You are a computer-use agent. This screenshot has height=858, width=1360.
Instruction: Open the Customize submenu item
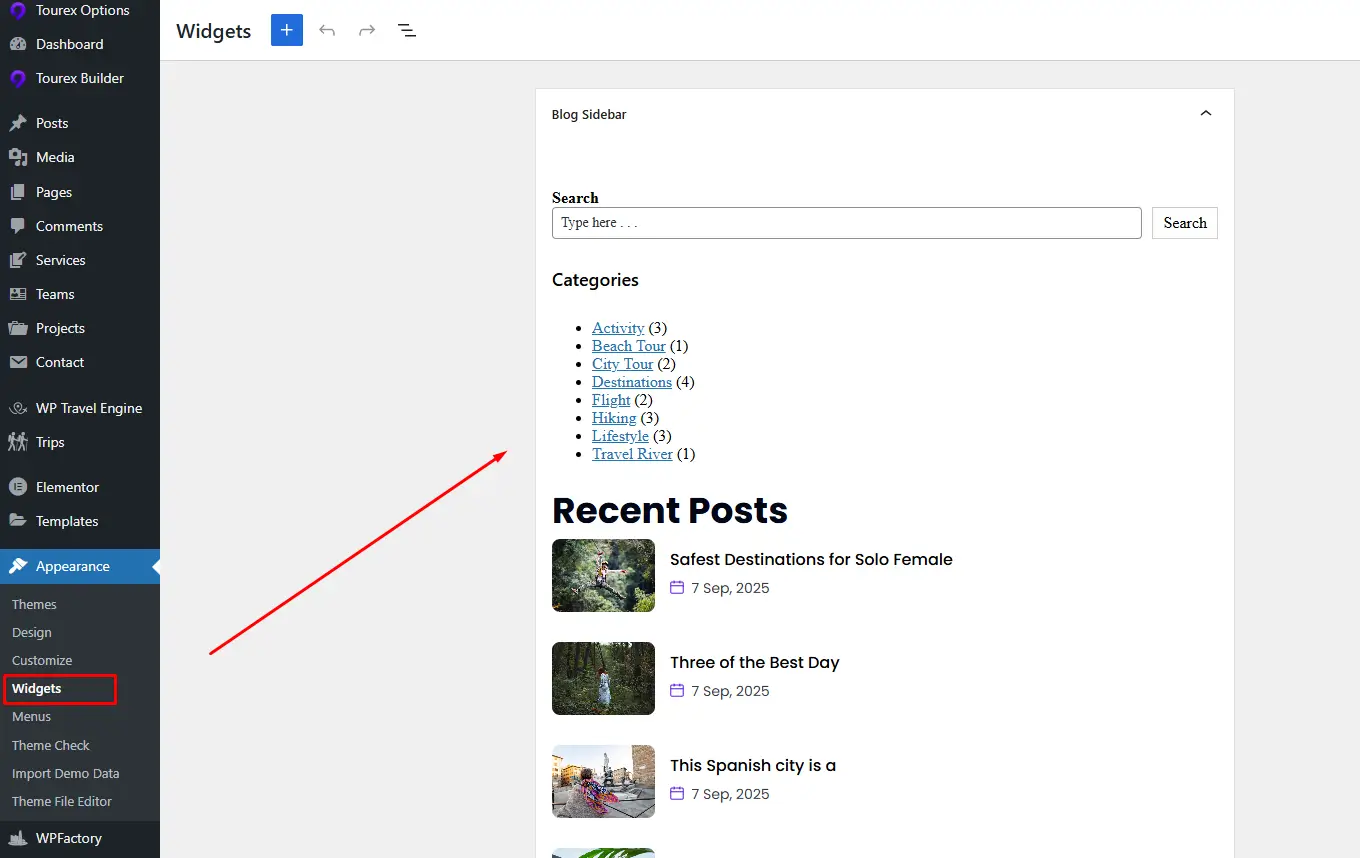pyautogui.click(x=42, y=660)
